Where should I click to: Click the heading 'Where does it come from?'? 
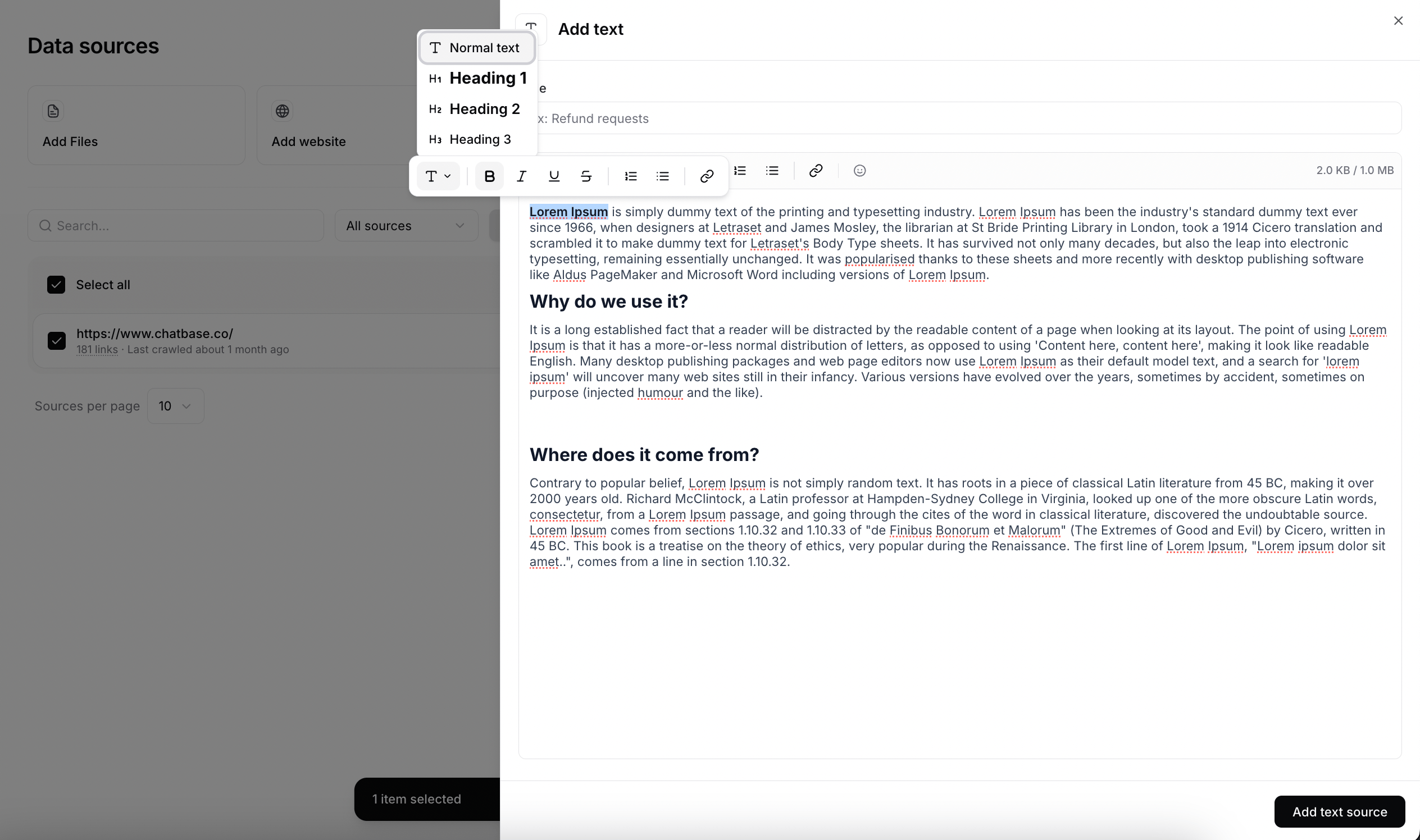[x=644, y=454]
